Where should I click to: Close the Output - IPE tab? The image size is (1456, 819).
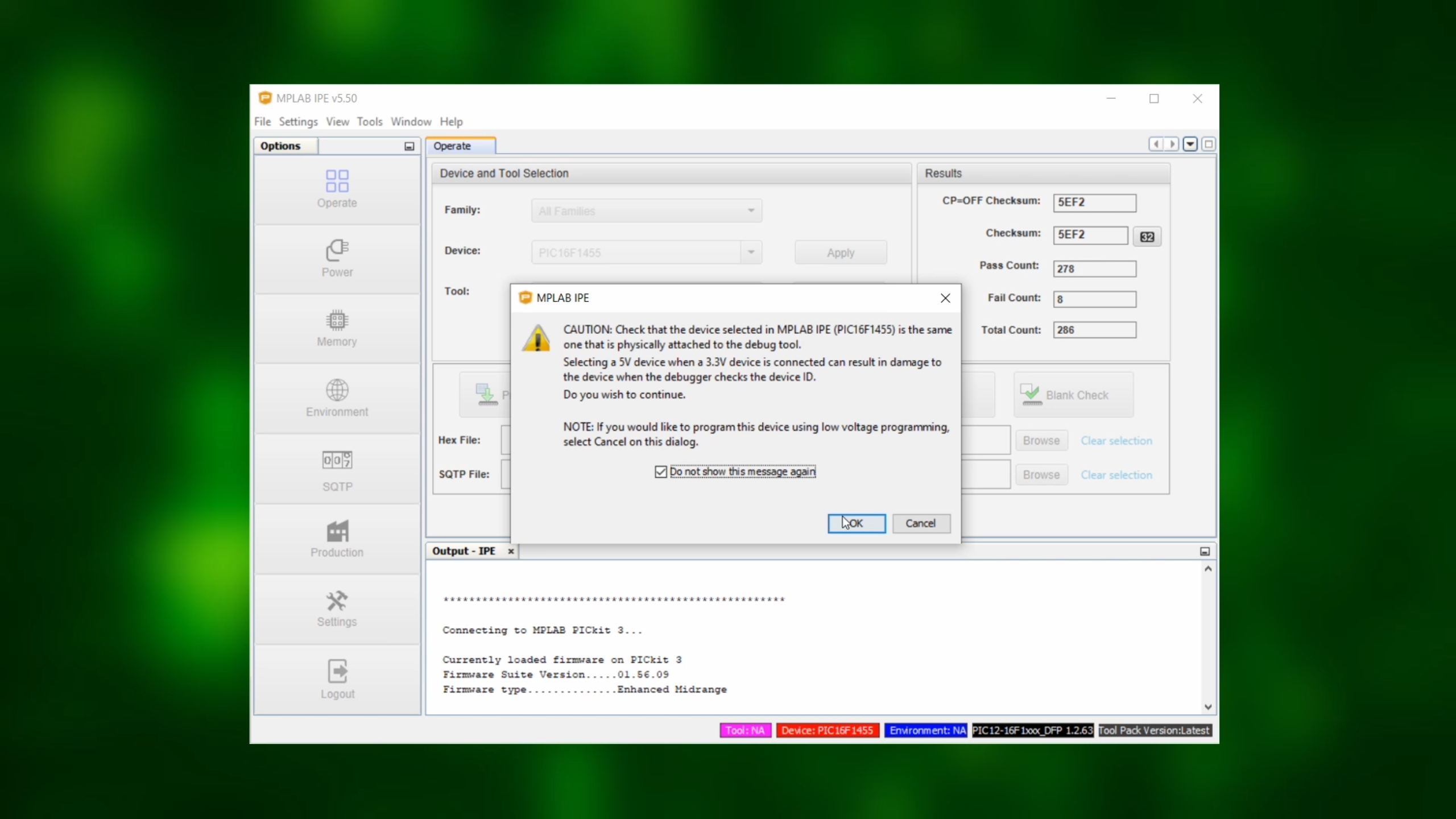coord(511,551)
